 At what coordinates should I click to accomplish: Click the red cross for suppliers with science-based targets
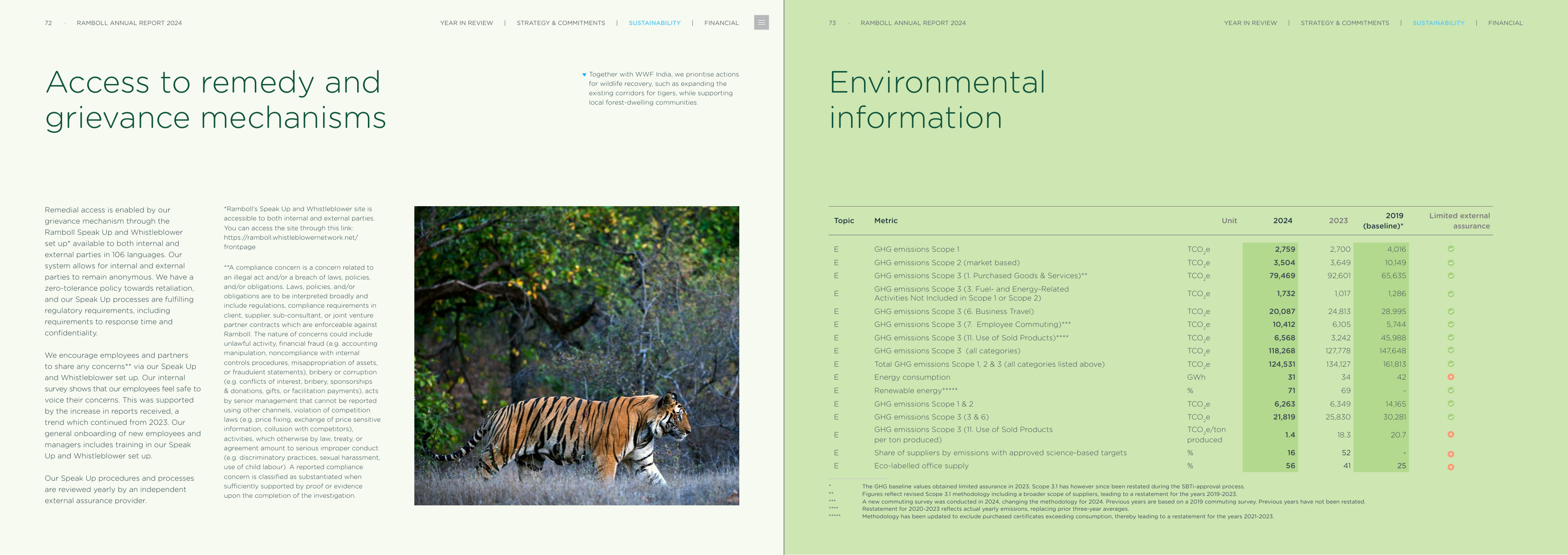pyautogui.click(x=1450, y=454)
